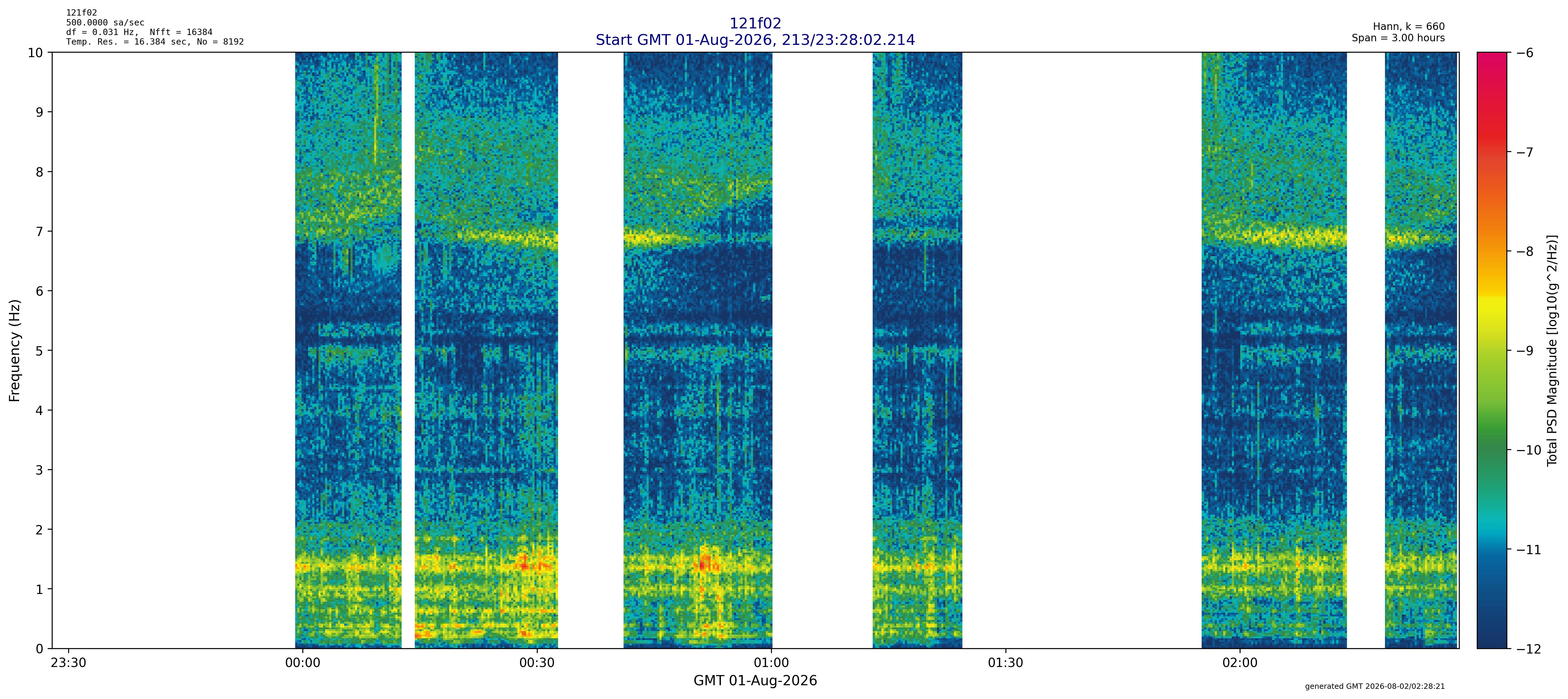Click the "01:30" time axis tick label
The image size is (1568, 699).
click(x=1005, y=663)
